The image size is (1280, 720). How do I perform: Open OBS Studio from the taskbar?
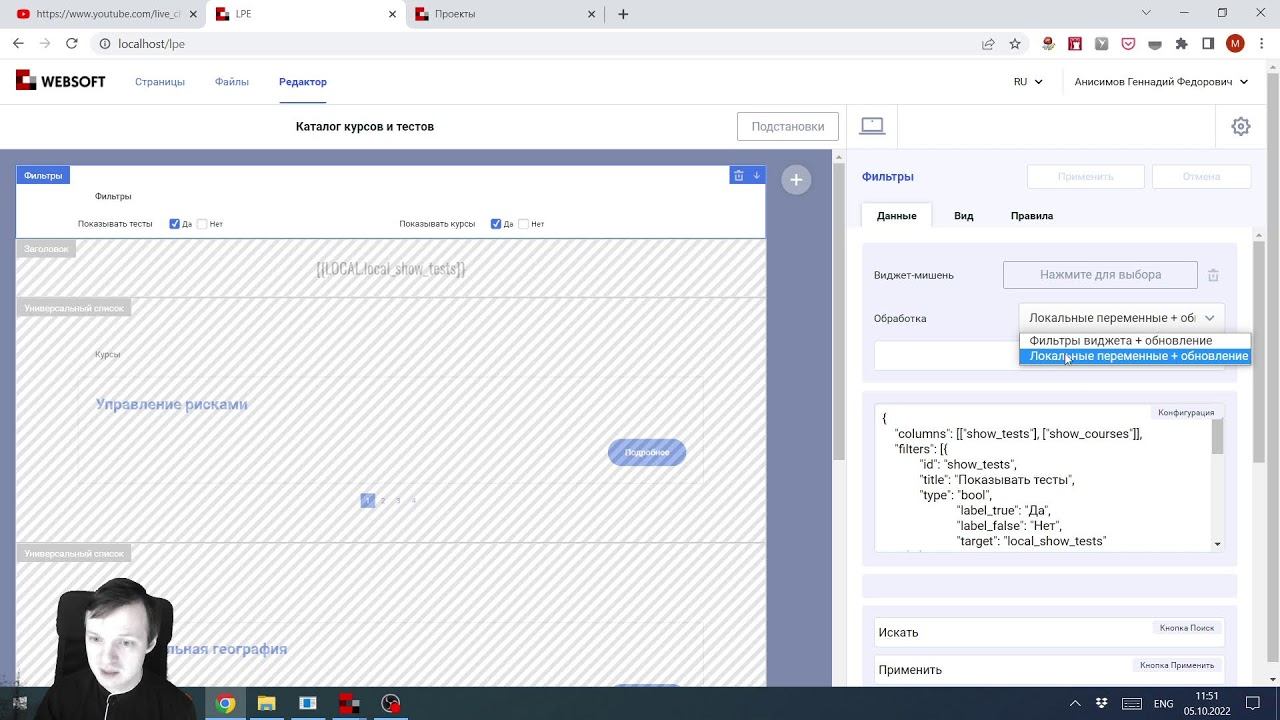[390, 704]
